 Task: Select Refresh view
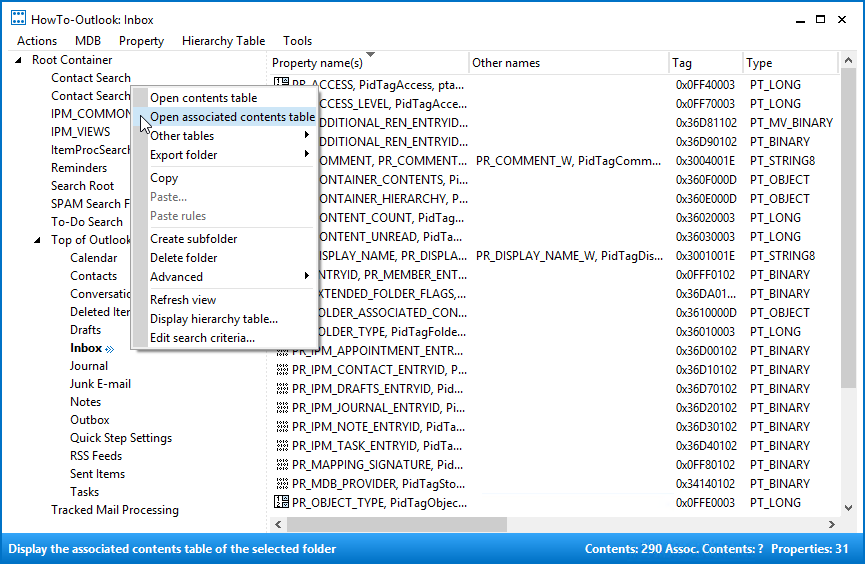(225, 300)
